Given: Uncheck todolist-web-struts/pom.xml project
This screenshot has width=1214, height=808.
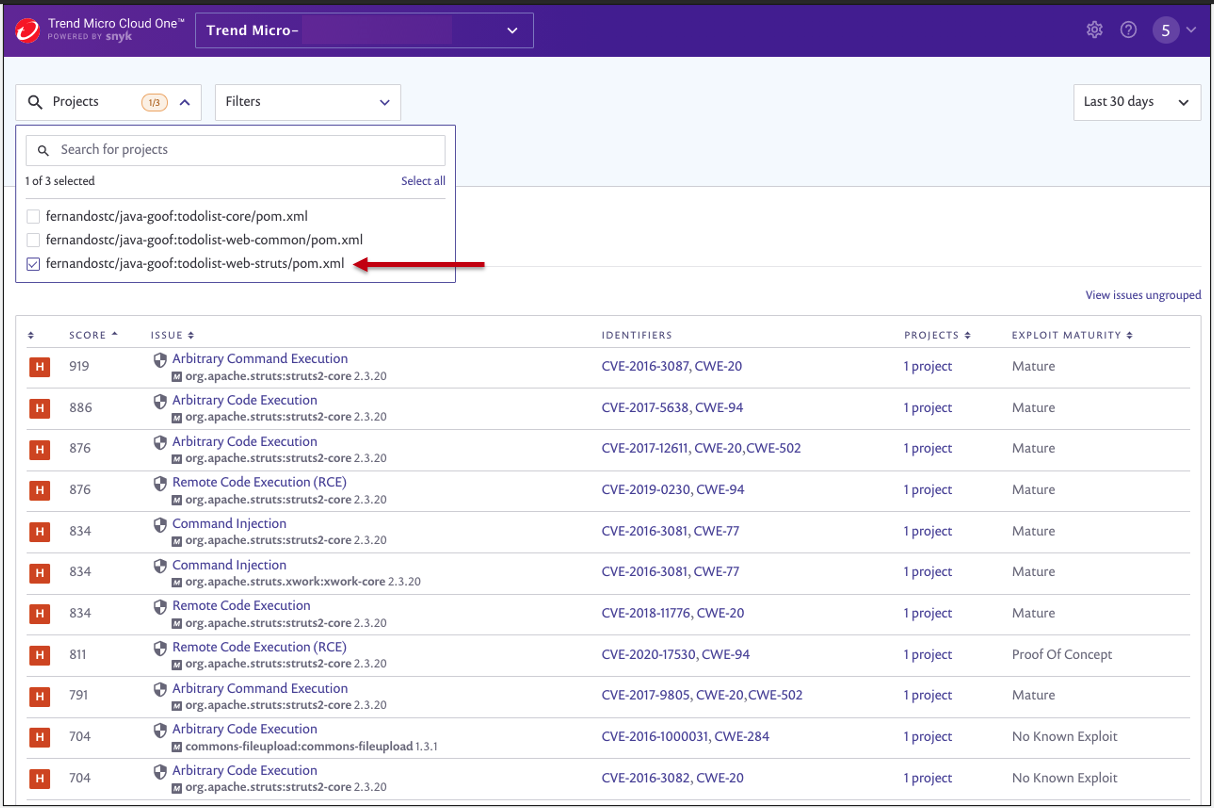Looking at the screenshot, I should point(33,264).
